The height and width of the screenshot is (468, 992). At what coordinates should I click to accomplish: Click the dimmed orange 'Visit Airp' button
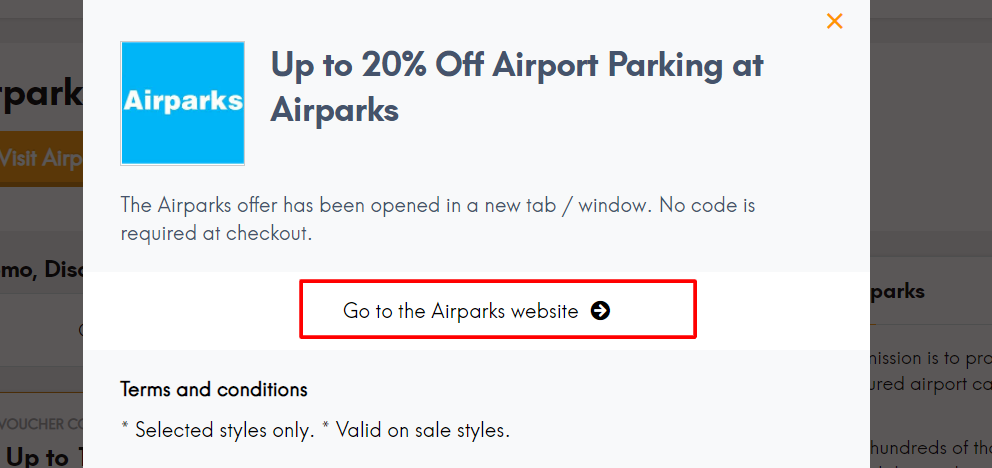(x=41, y=158)
